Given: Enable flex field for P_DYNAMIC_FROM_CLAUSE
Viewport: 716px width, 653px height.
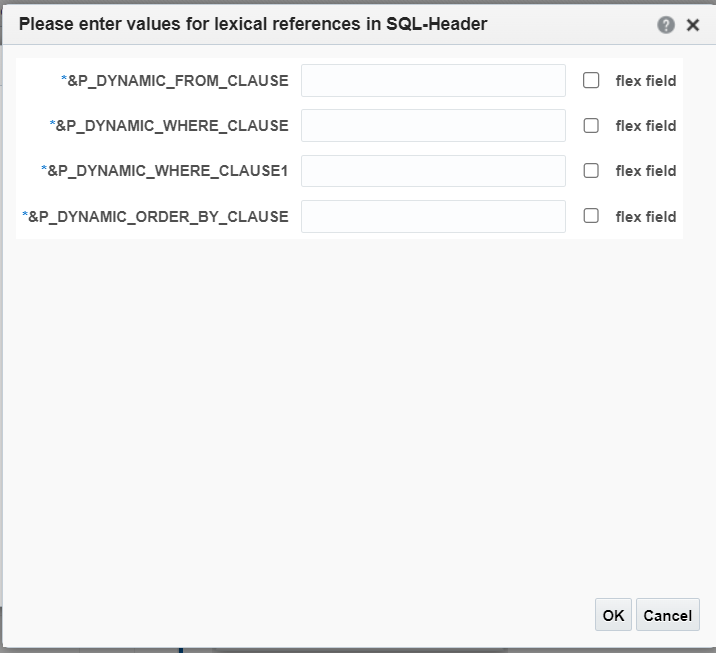Looking at the screenshot, I should pos(591,80).
